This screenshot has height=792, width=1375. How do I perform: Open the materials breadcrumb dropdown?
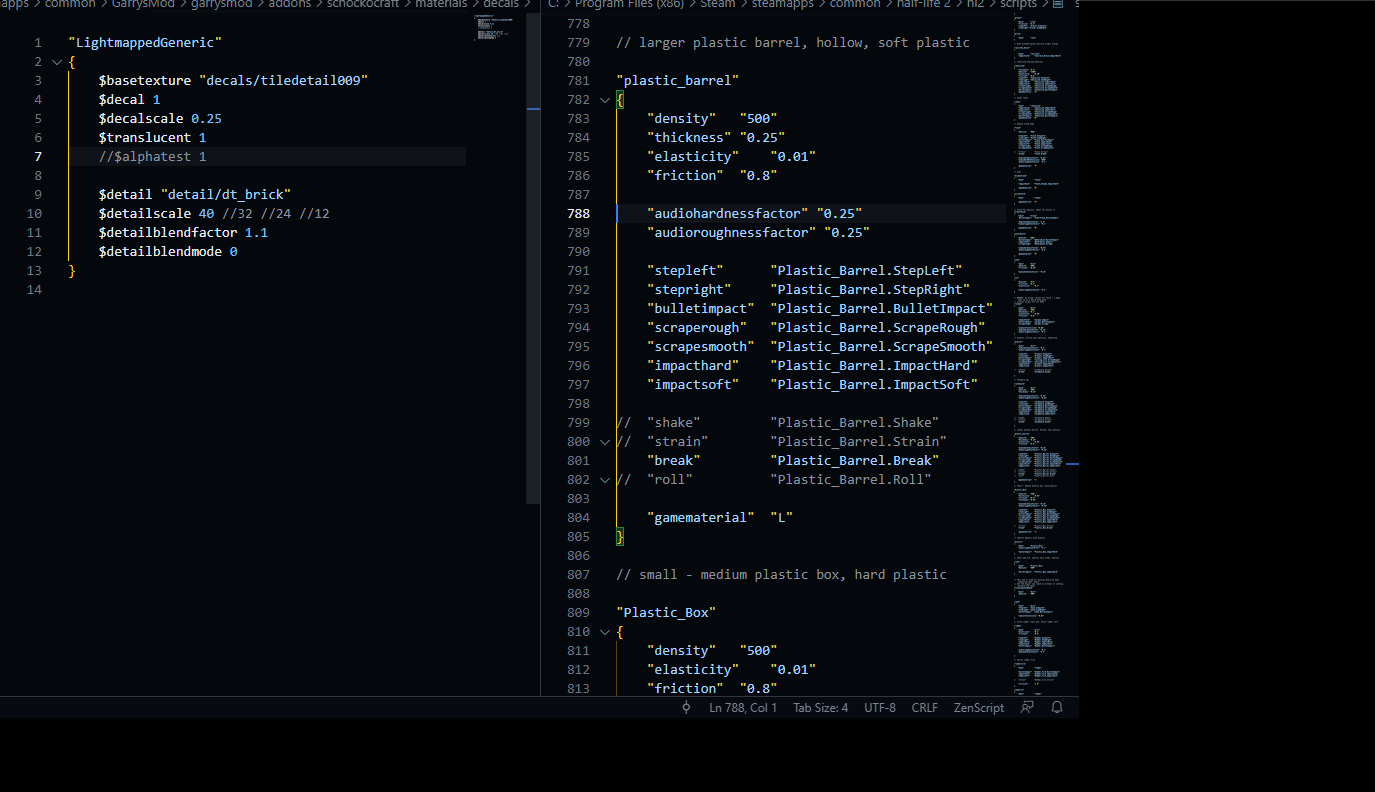(x=441, y=4)
